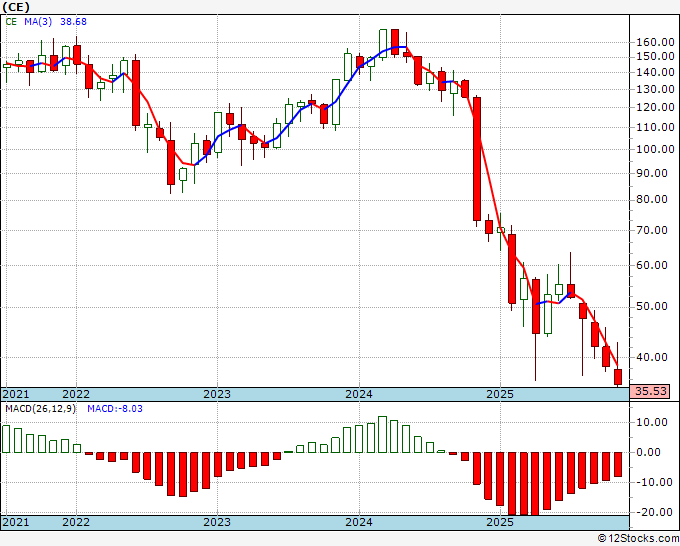
Task: Click the 2023 label on MACD timeline
Action: pos(217,522)
